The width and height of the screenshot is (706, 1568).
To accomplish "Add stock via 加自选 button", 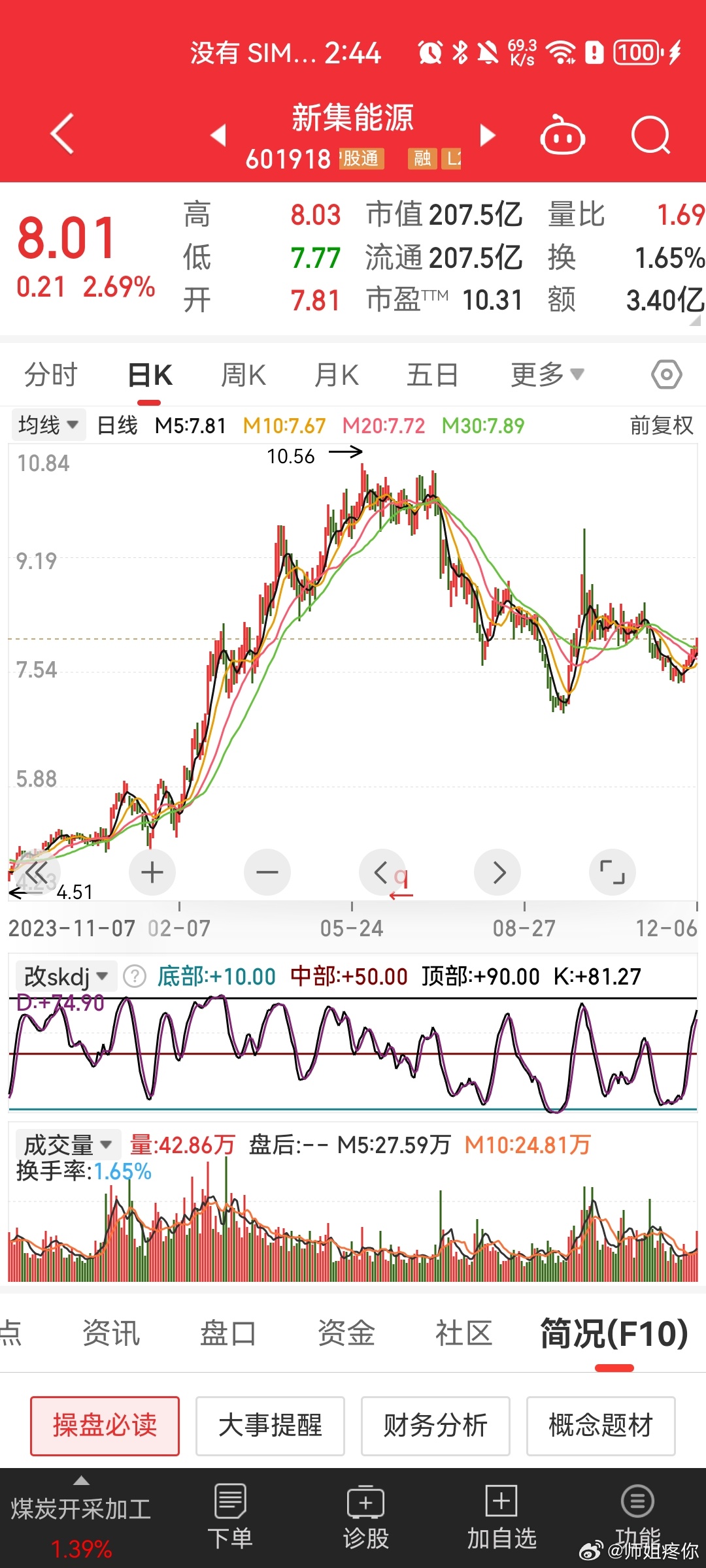I will click(x=501, y=1517).
